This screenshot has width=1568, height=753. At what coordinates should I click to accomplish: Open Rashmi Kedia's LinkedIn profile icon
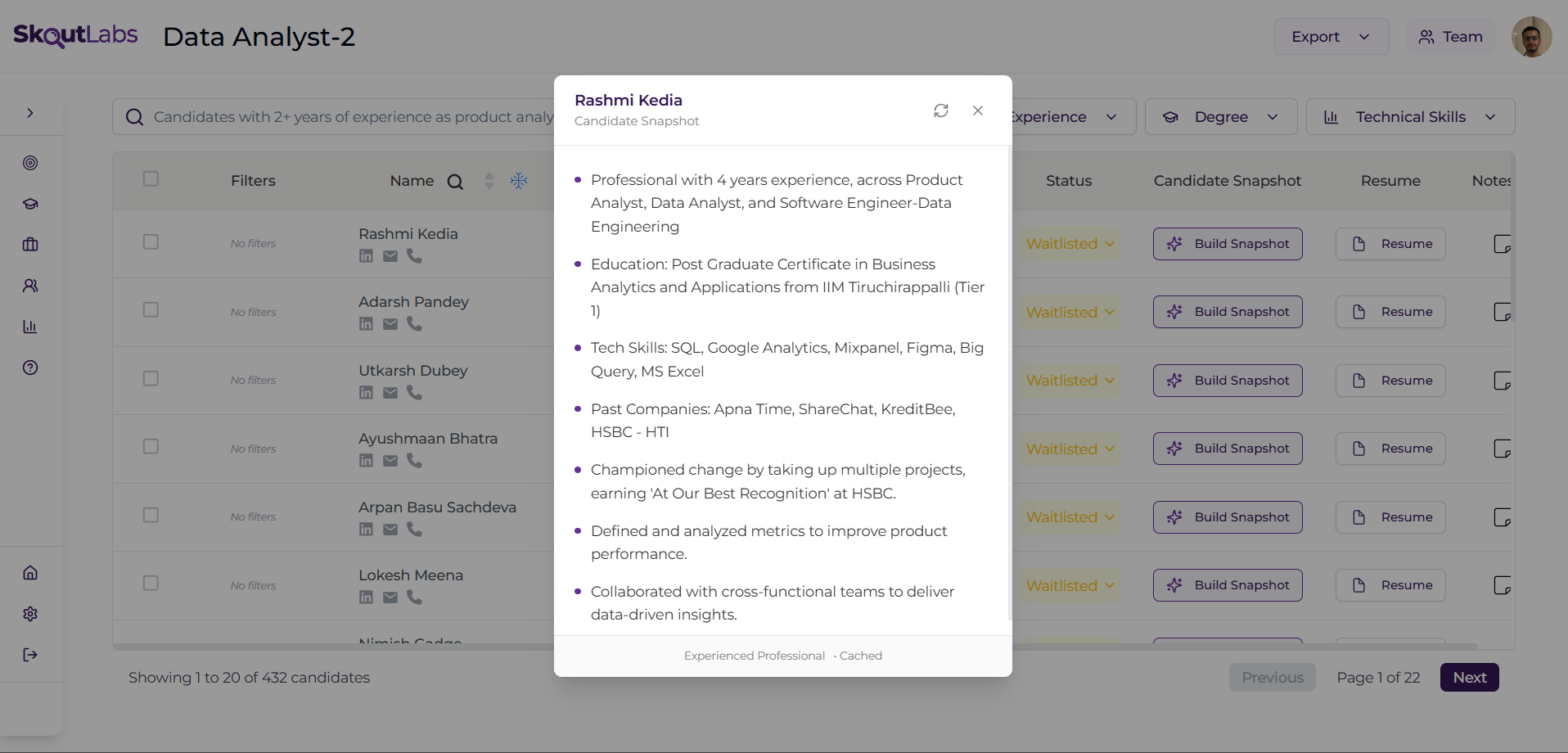point(366,256)
